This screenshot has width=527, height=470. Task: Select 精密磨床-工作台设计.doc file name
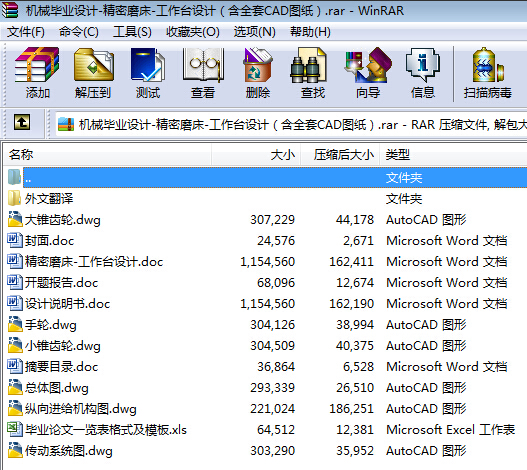click(x=94, y=261)
